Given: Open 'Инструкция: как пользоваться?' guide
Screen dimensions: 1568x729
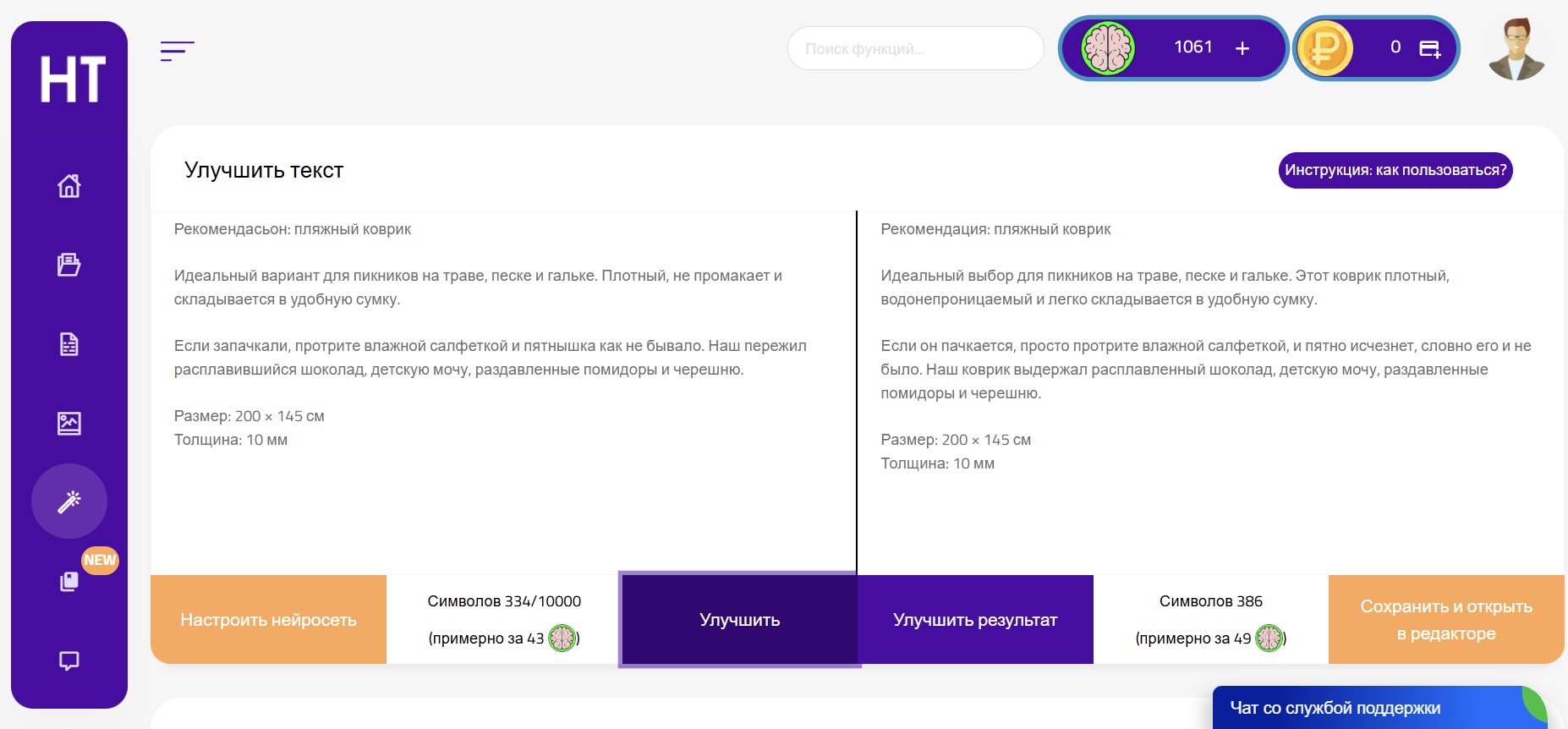Looking at the screenshot, I should click(x=1395, y=170).
